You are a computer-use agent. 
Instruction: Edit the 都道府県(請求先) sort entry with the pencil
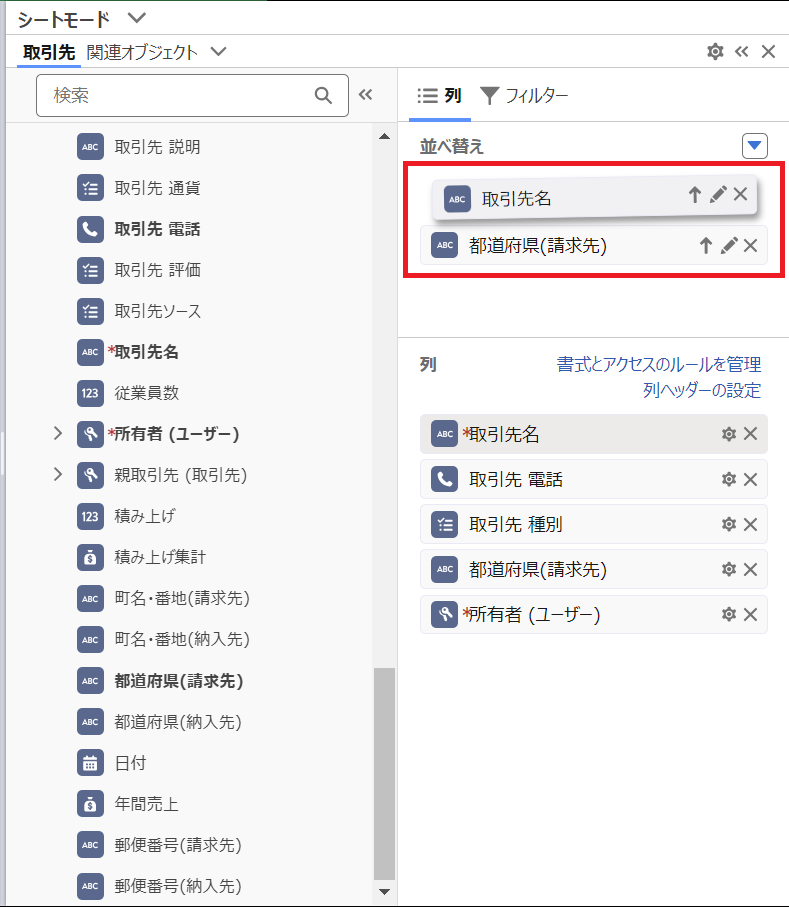pyautogui.click(x=729, y=245)
